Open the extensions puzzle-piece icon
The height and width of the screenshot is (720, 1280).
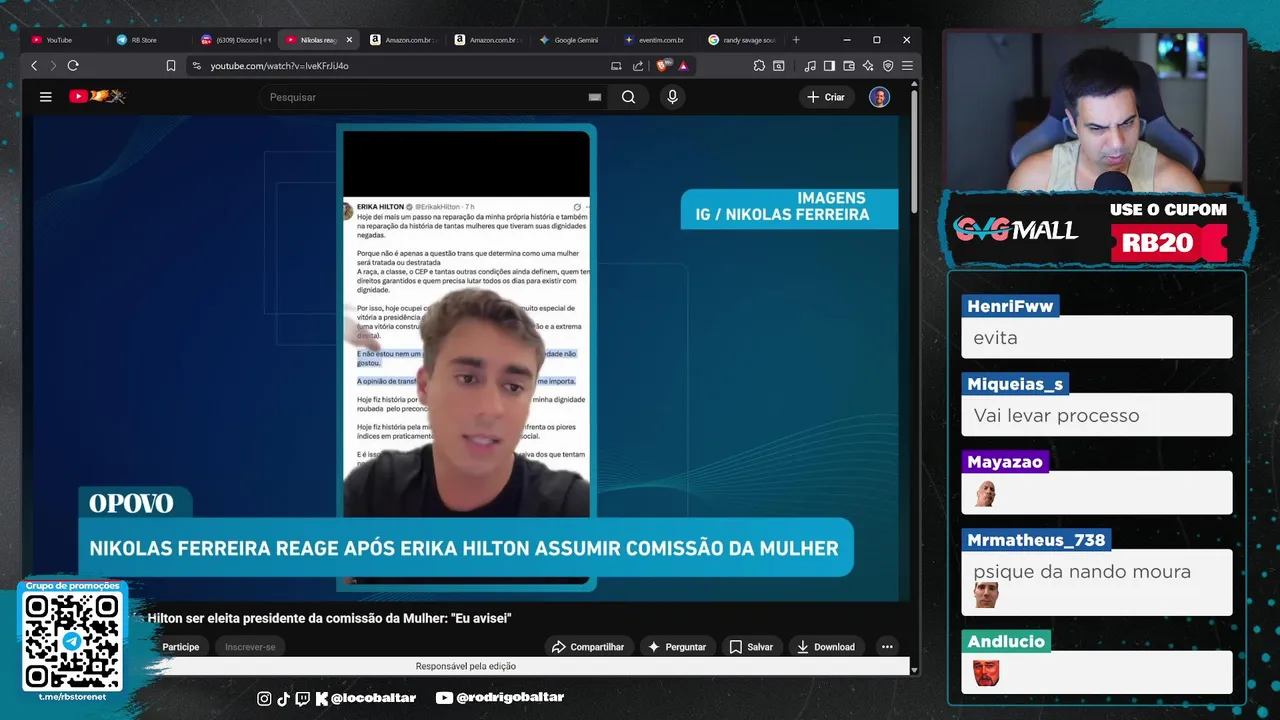[759, 66]
